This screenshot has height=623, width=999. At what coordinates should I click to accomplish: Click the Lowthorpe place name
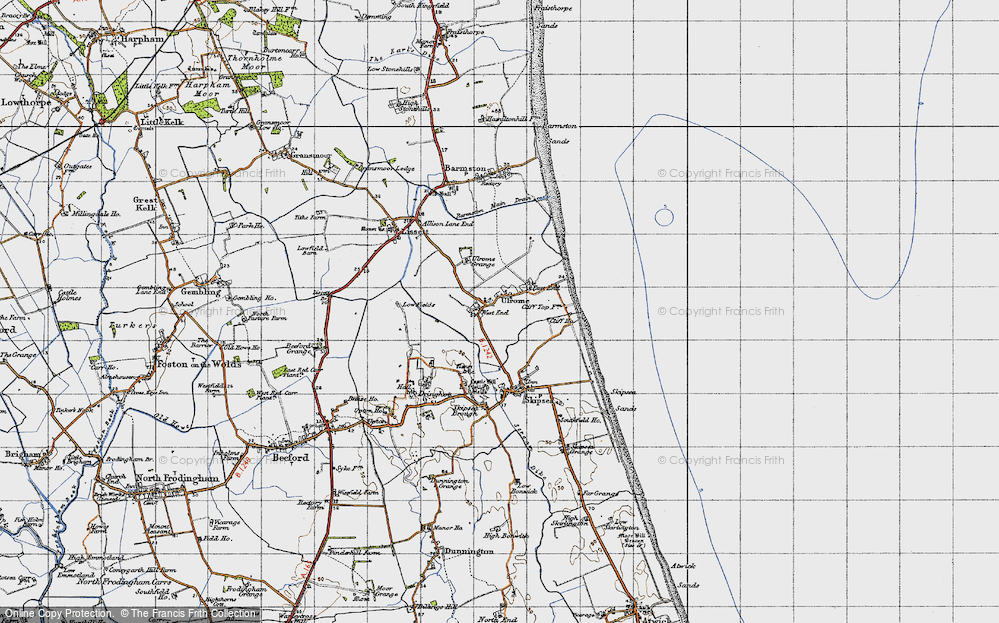point(25,102)
